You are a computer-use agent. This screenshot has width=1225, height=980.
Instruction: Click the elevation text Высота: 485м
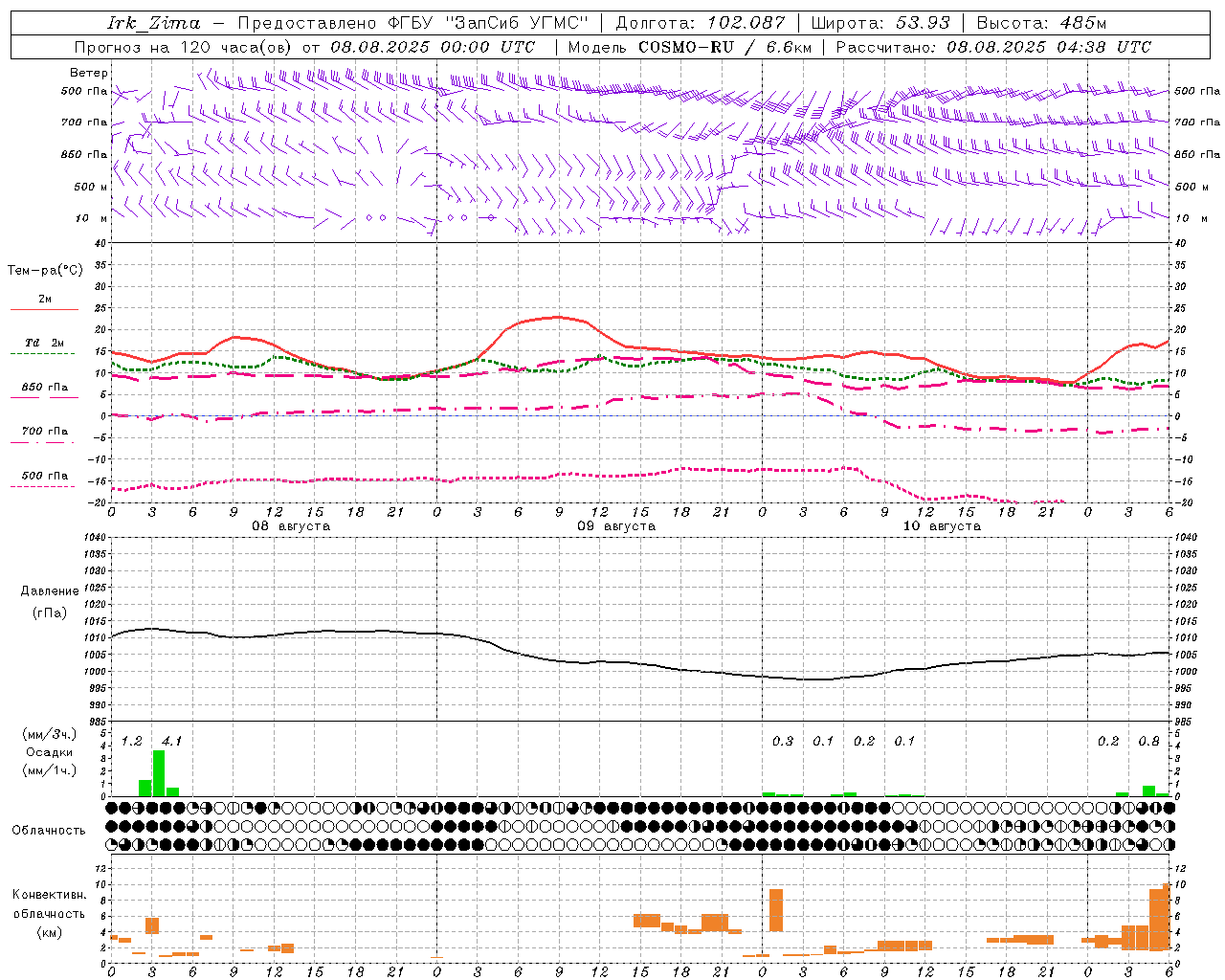pos(1042,23)
